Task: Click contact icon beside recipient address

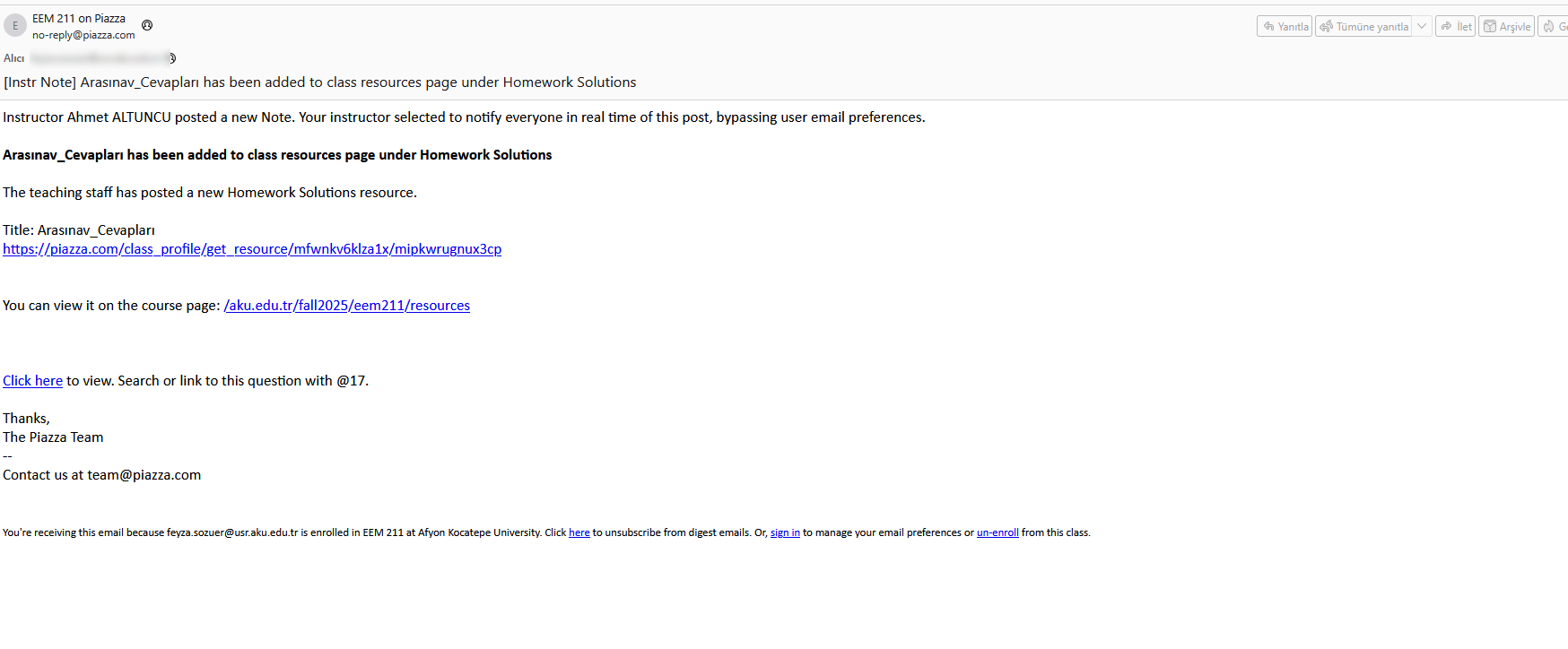Action: tap(172, 58)
